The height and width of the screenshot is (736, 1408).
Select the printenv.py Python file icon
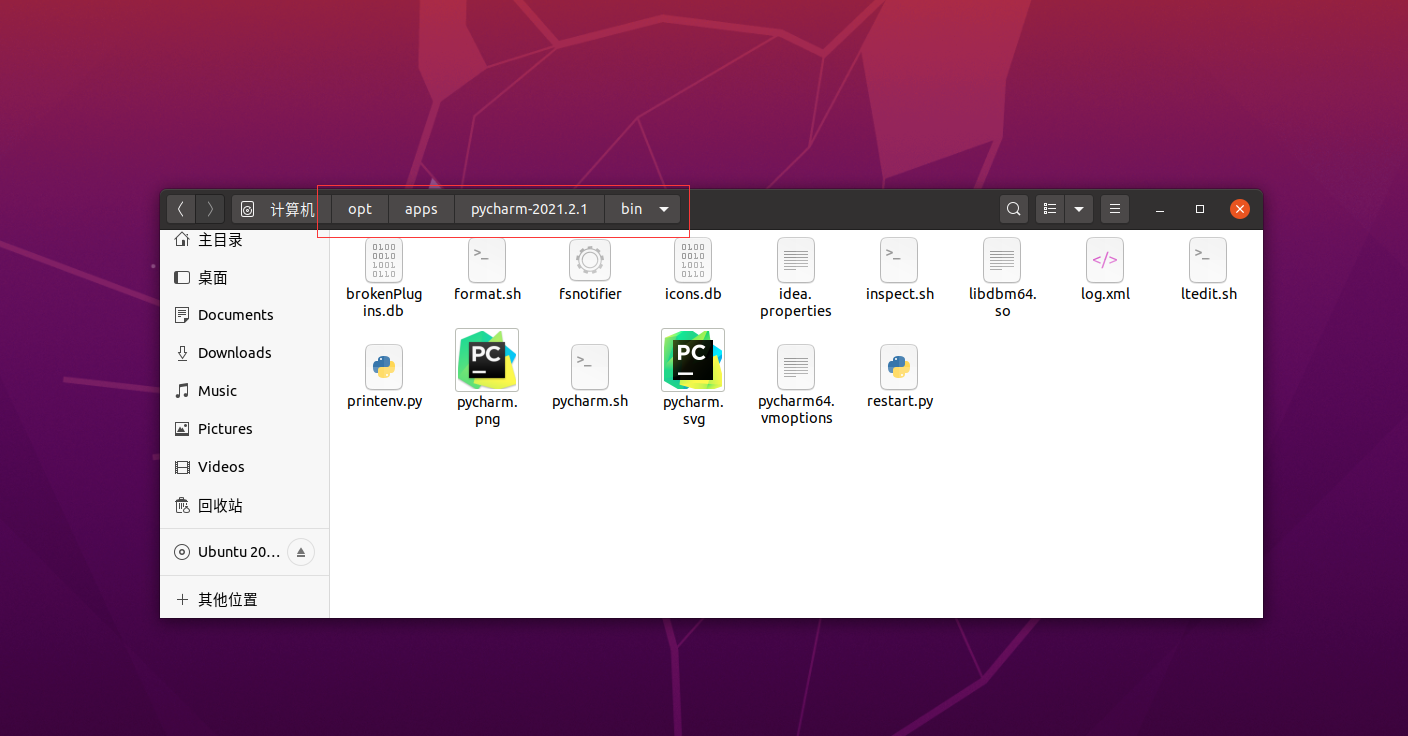[x=384, y=367]
